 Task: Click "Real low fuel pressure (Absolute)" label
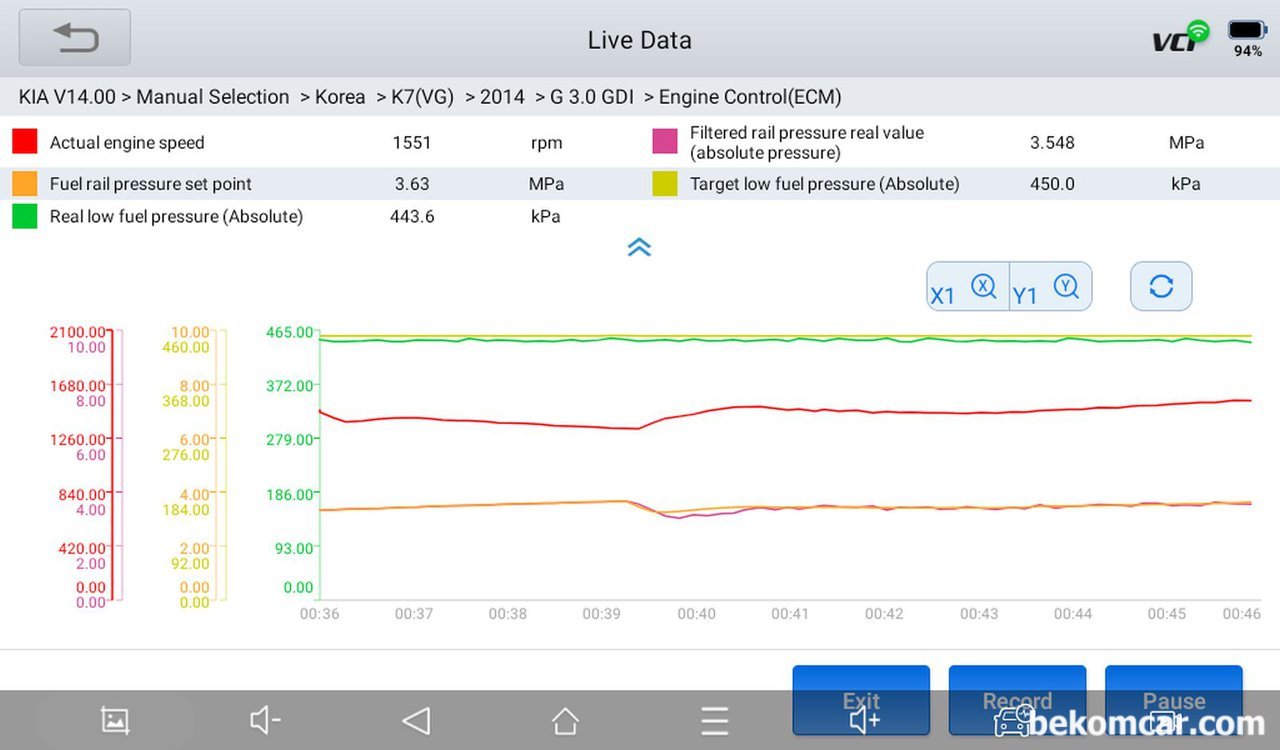coord(176,216)
